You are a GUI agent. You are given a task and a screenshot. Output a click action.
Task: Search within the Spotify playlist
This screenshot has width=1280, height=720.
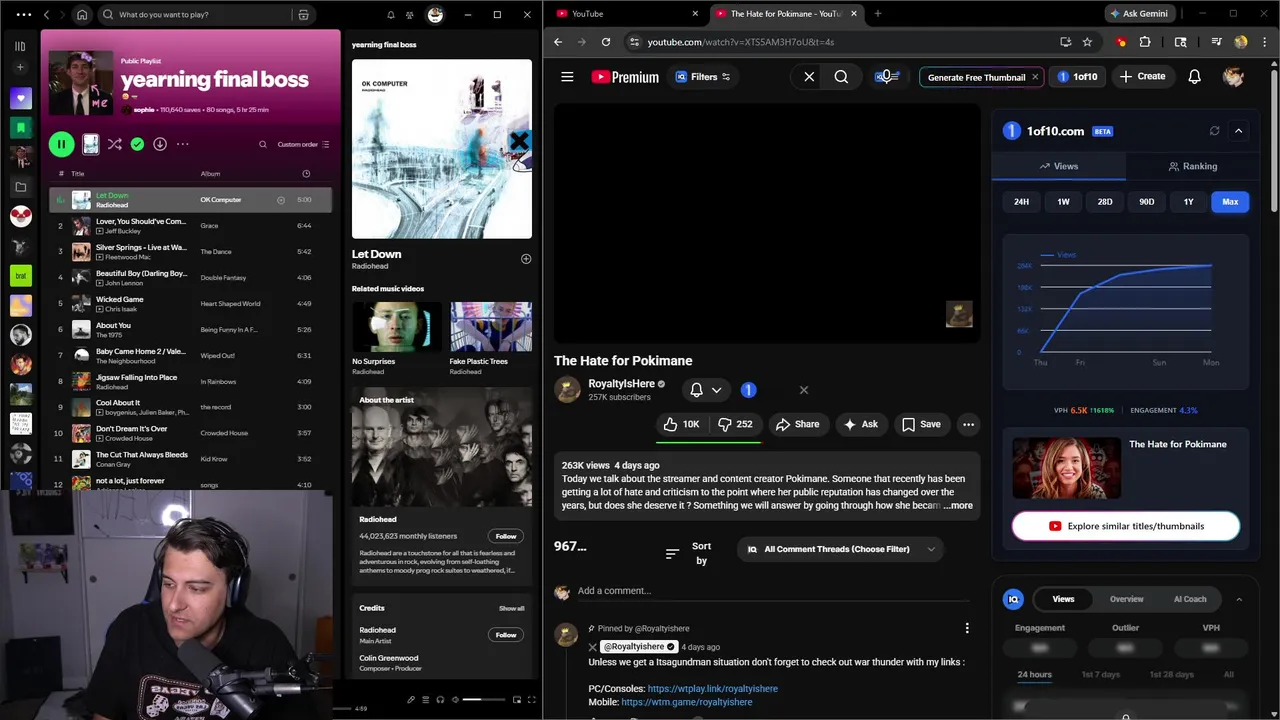(x=263, y=144)
